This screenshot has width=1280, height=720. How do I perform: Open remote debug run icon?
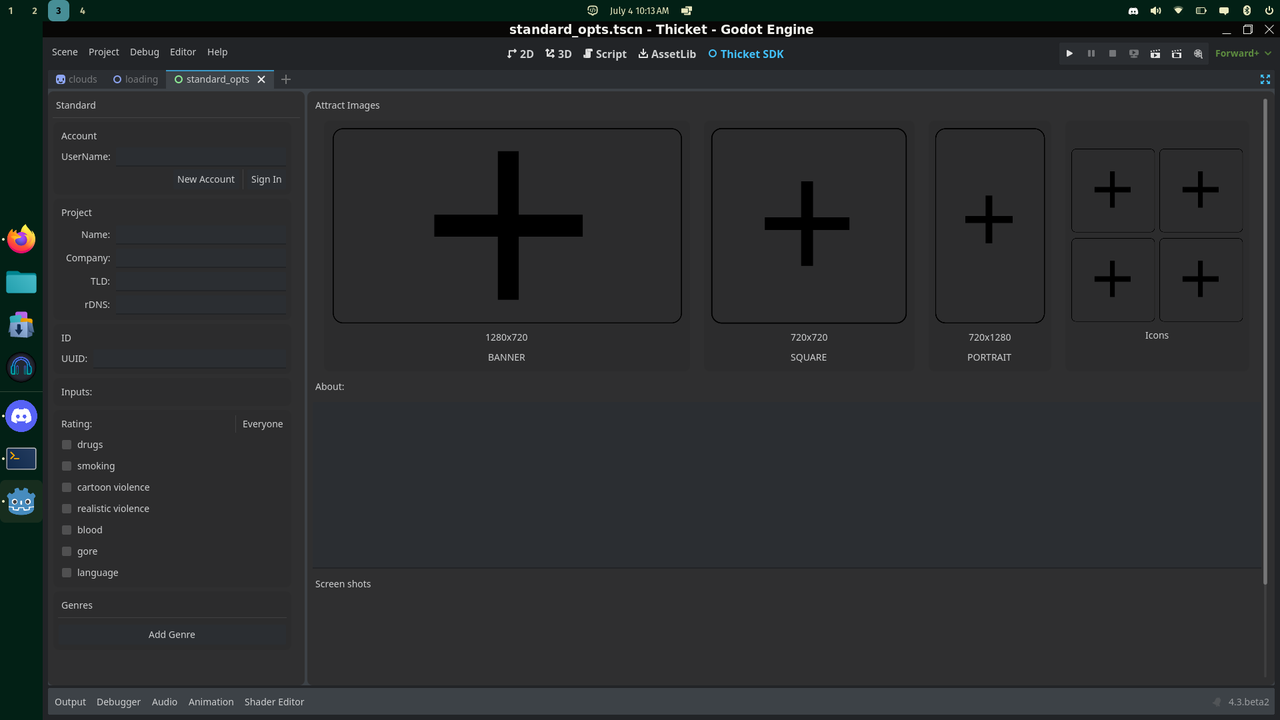(1134, 53)
